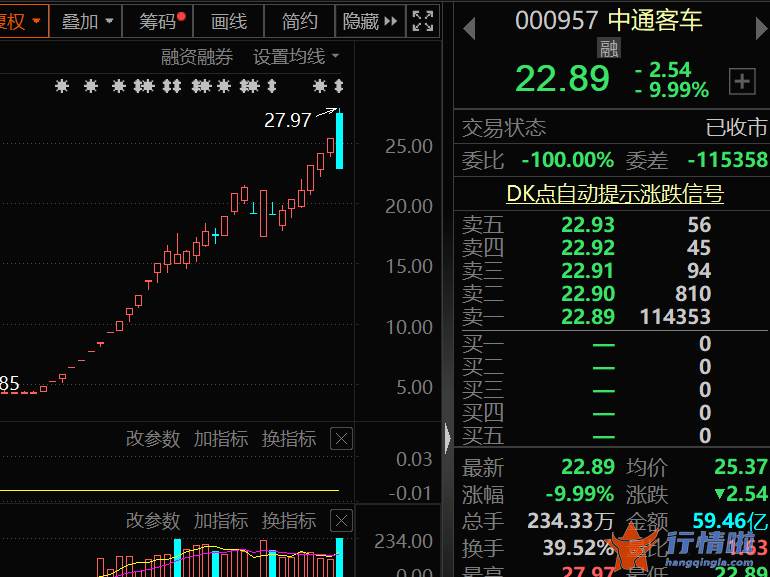Click 卖一 volume 114353
This screenshot has height=577, width=770.
point(675,317)
